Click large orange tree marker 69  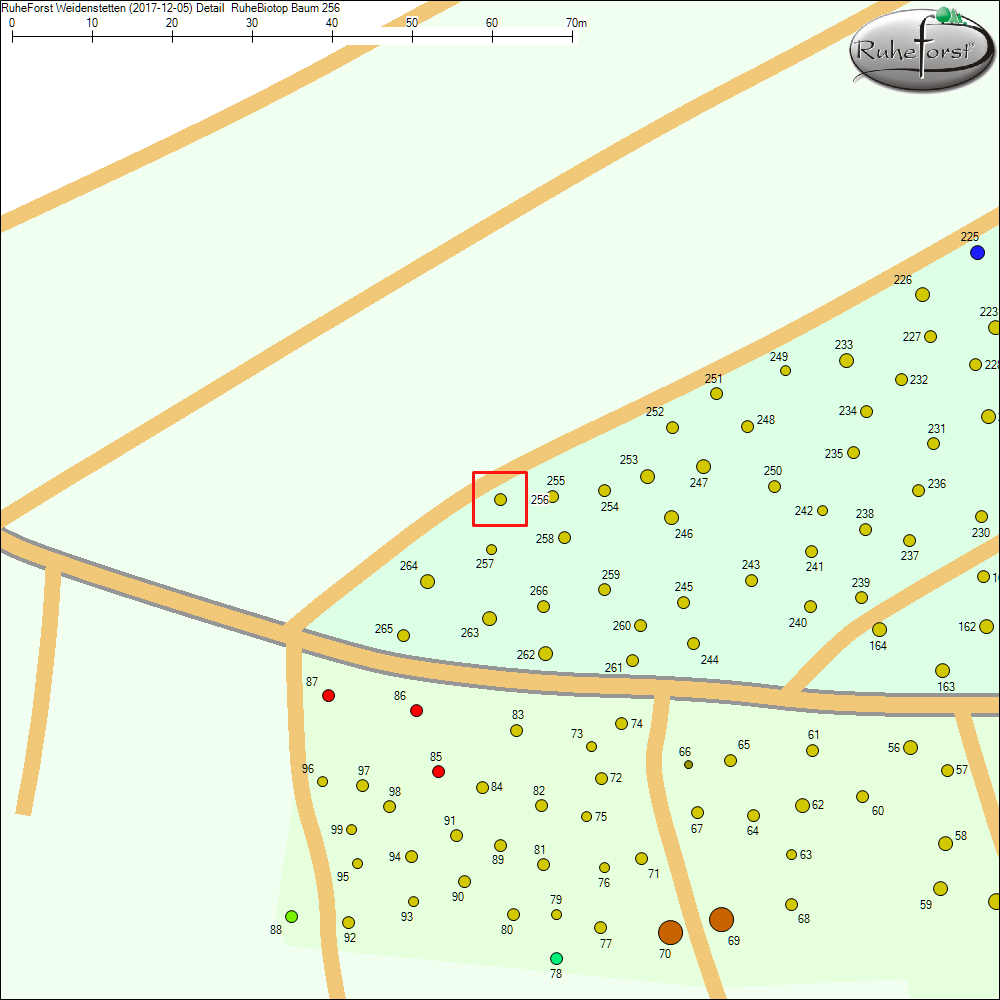[x=721, y=919]
